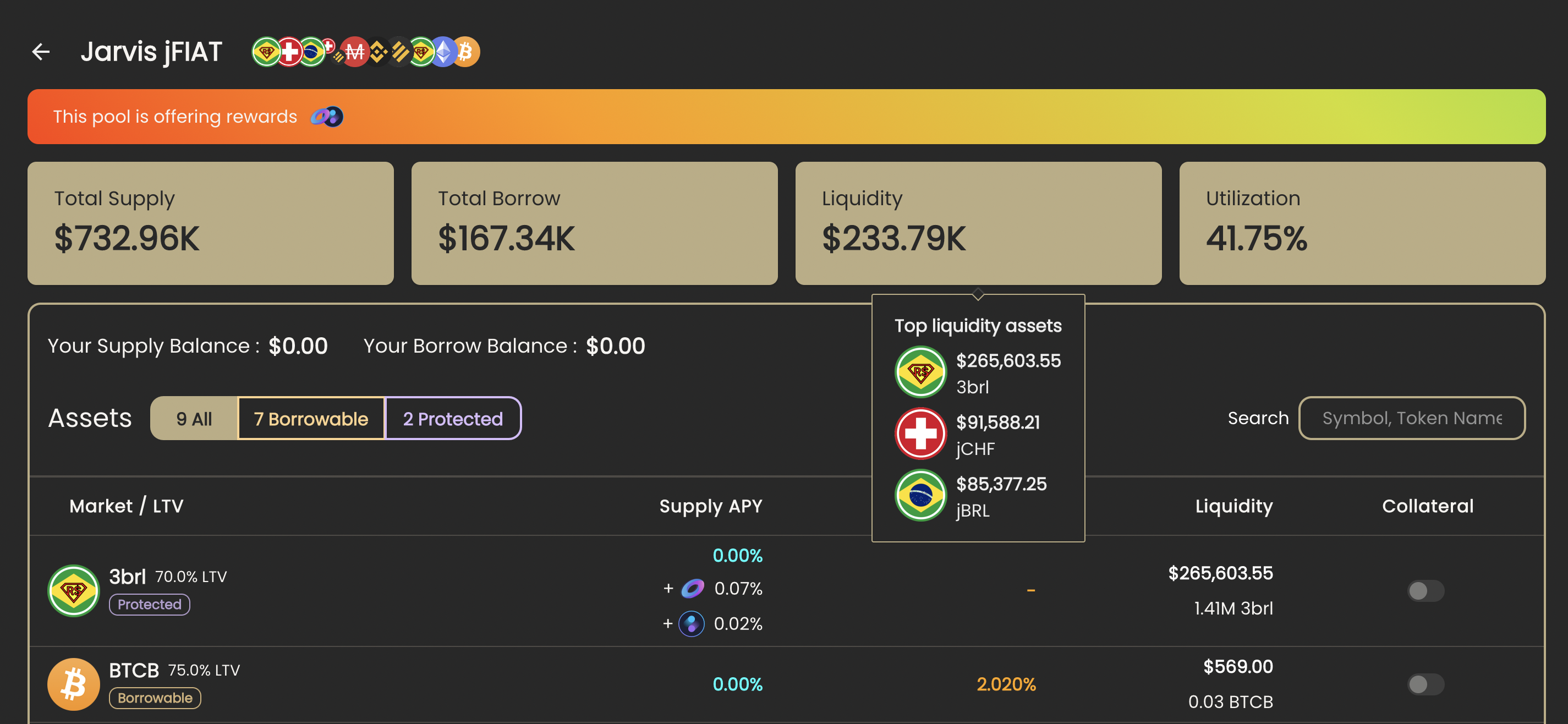Click the rewards icon in the orange banner

[326, 116]
